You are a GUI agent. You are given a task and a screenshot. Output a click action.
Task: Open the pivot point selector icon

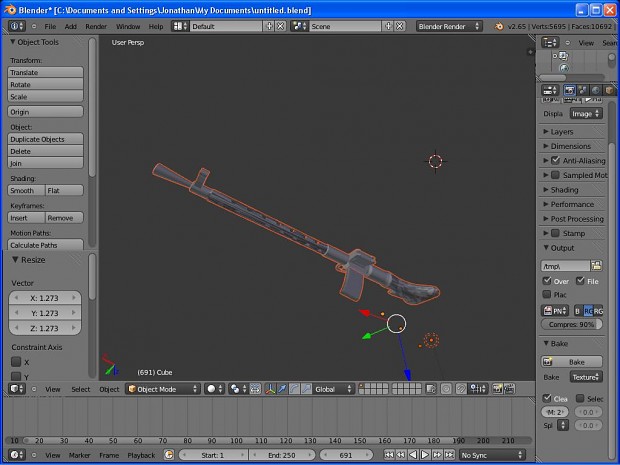click(238, 389)
